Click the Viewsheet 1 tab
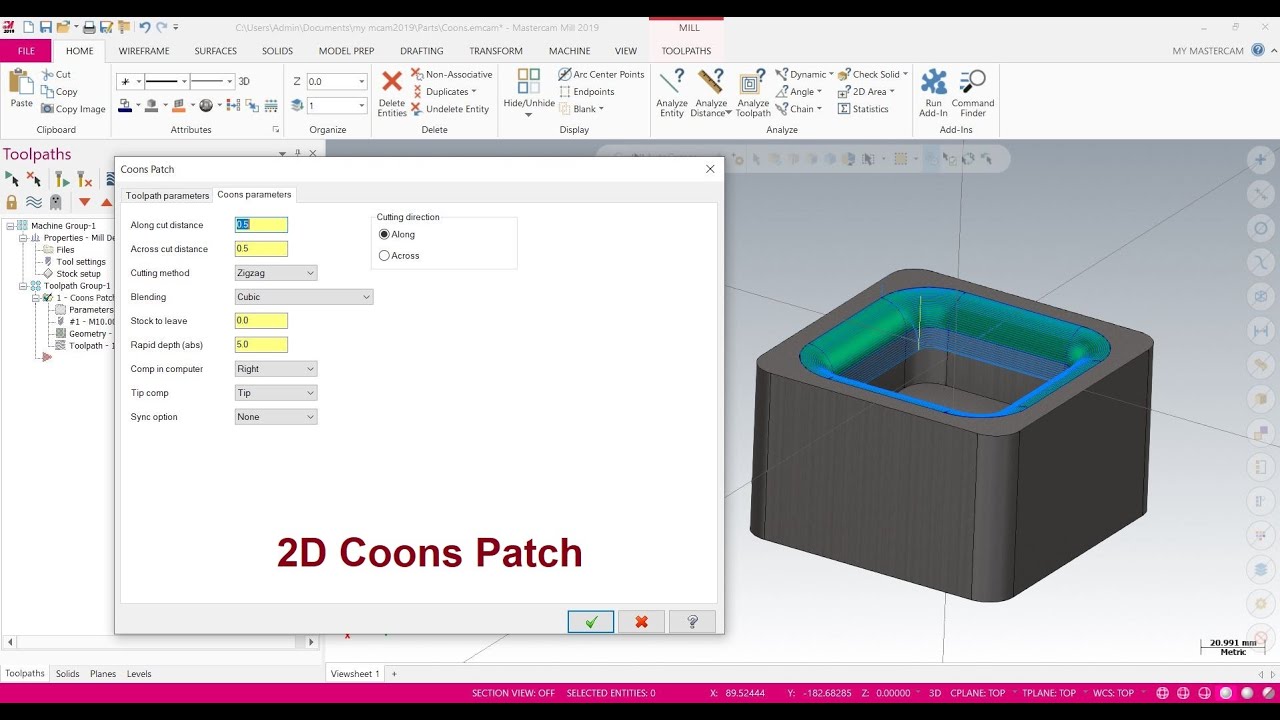The image size is (1280, 720). tap(355, 674)
